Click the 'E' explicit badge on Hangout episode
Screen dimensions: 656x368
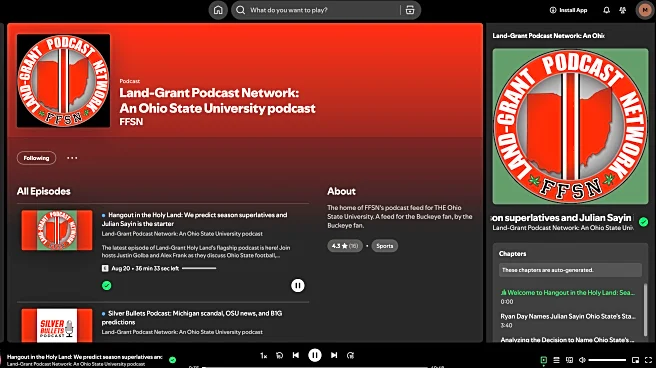[105, 268]
